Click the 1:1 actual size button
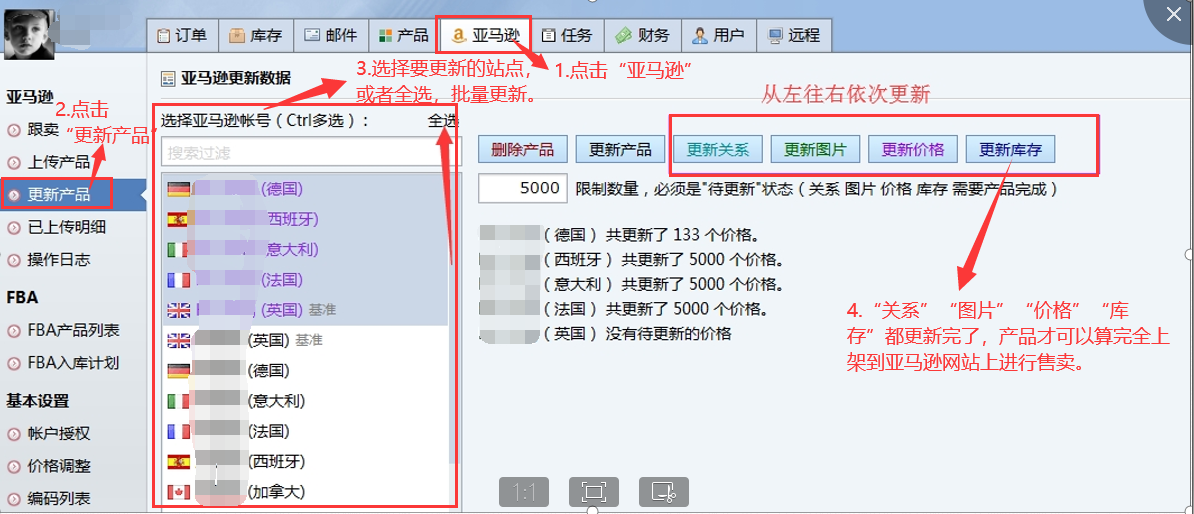 (524, 493)
